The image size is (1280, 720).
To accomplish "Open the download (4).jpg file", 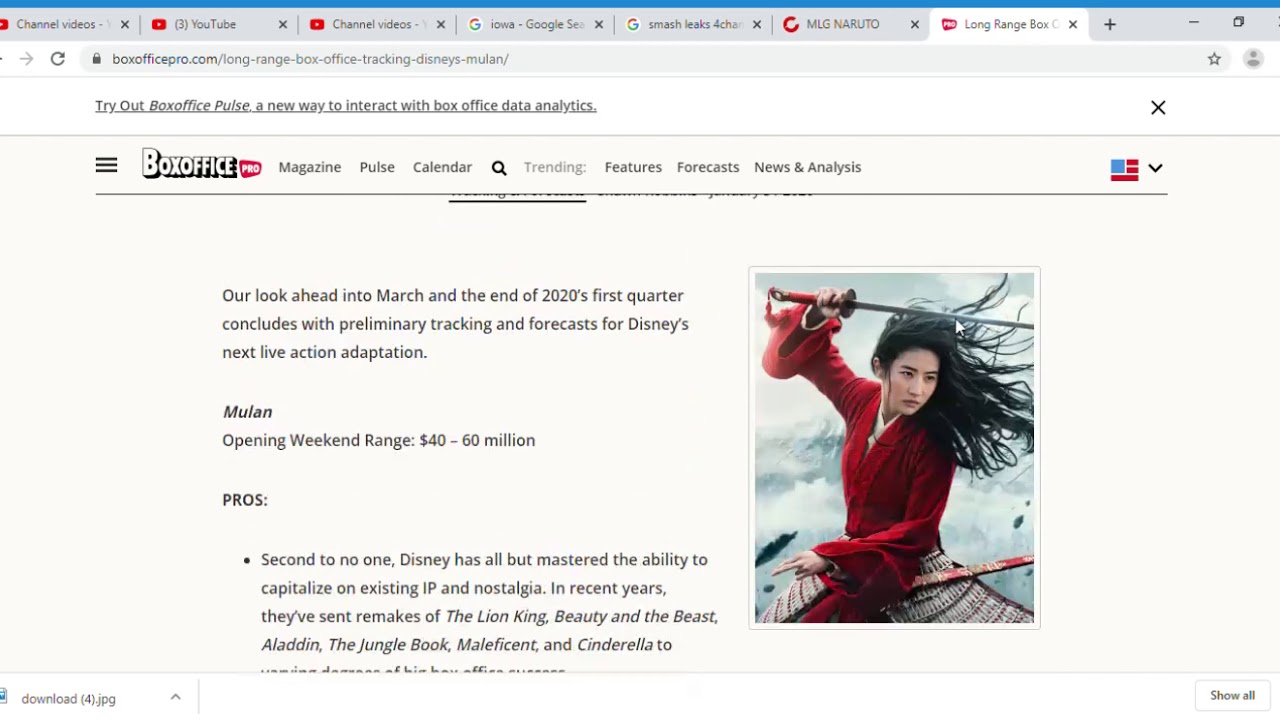I will pyautogui.click(x=68, y=698).
